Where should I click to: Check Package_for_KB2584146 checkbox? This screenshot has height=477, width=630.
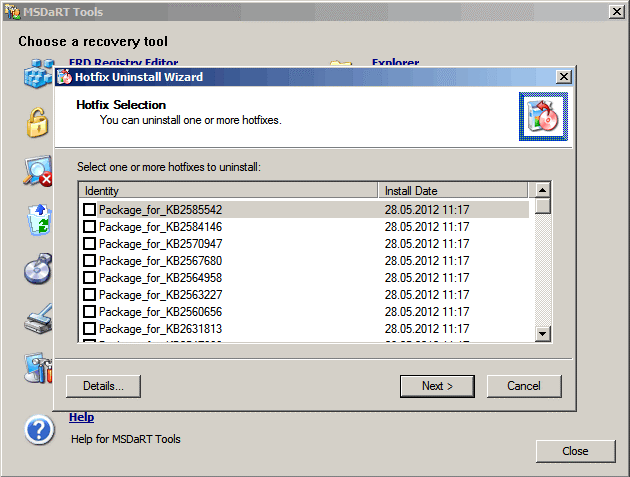89,227
